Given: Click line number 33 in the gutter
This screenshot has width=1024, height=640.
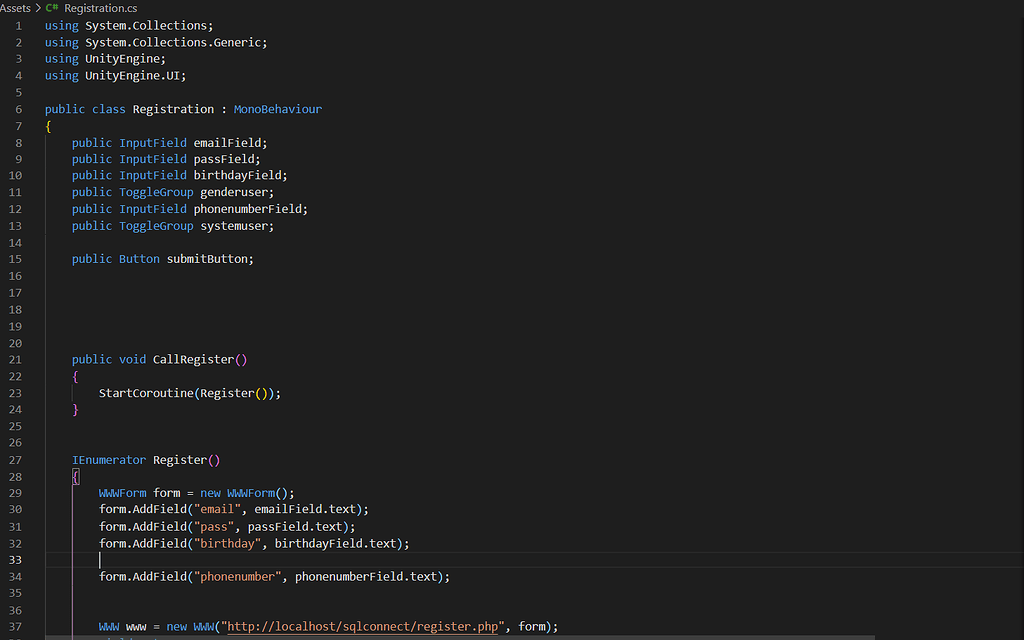Looking at the screenshot, I should click(x=15, y=559).
